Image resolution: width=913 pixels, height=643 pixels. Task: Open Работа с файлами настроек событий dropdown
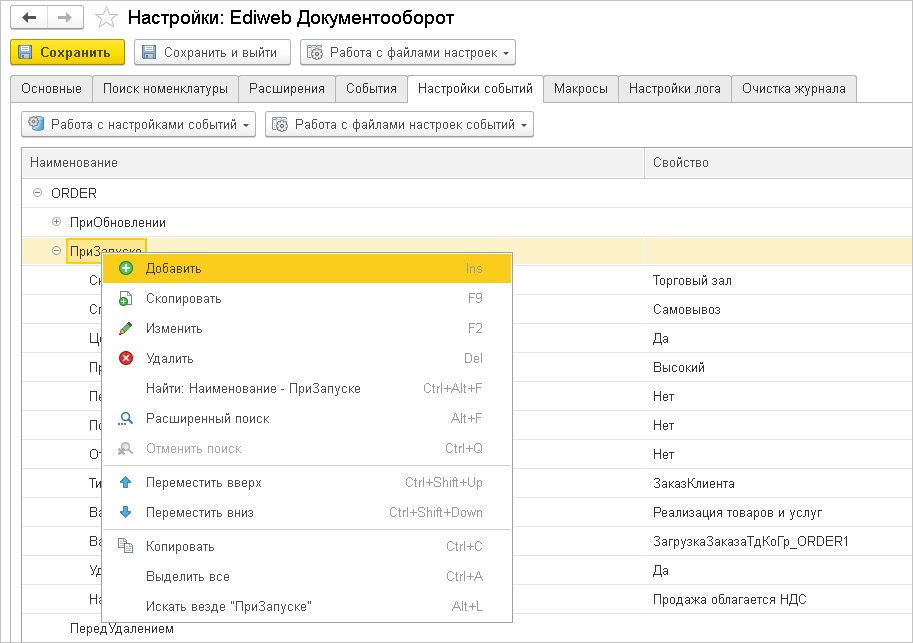(x=399, y=125)
